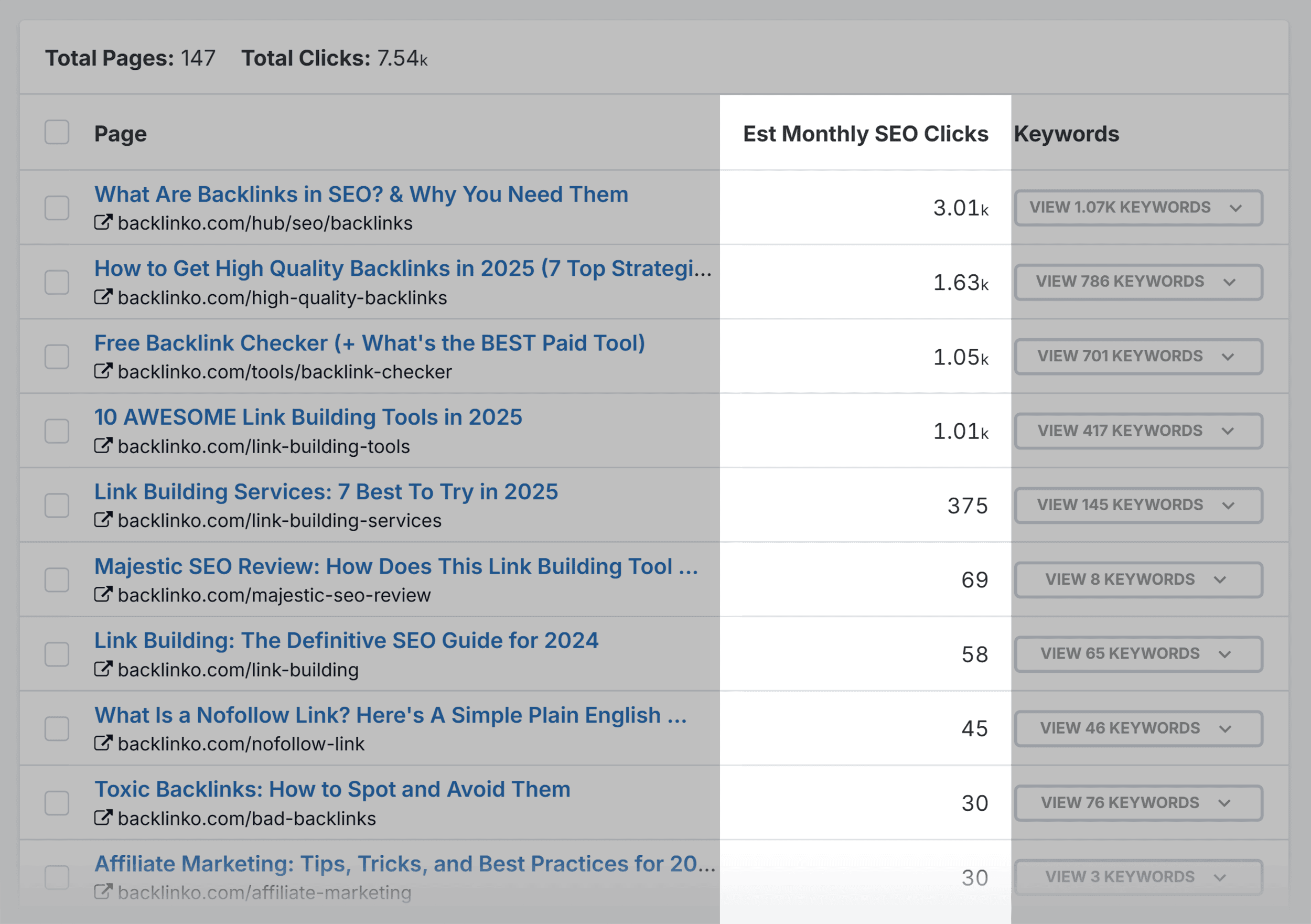
Task: Open Link Building Definitive SEO Guide link
Action: [347, 641]
